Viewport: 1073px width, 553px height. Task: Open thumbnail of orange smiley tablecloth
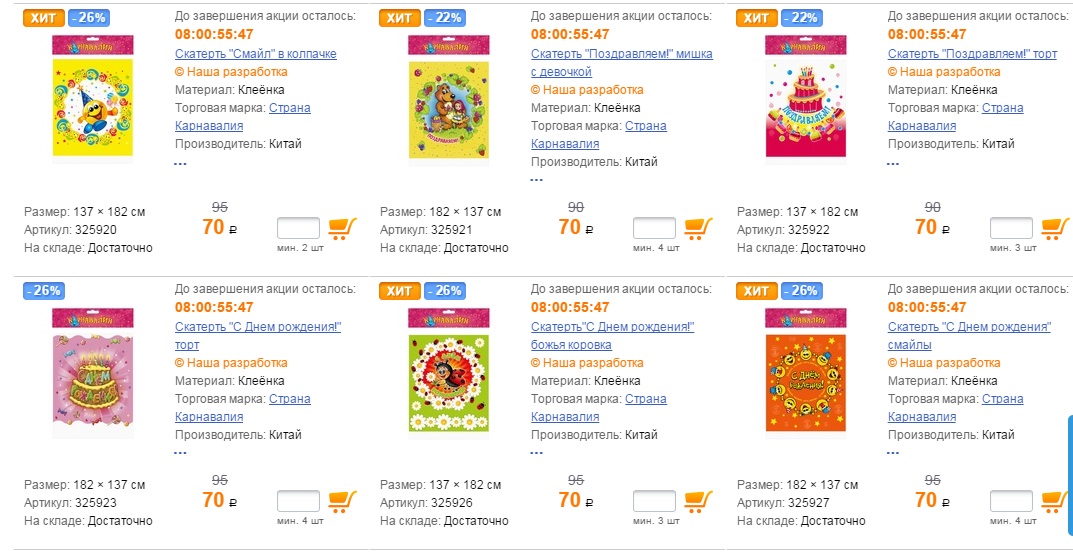coord(806,370)
